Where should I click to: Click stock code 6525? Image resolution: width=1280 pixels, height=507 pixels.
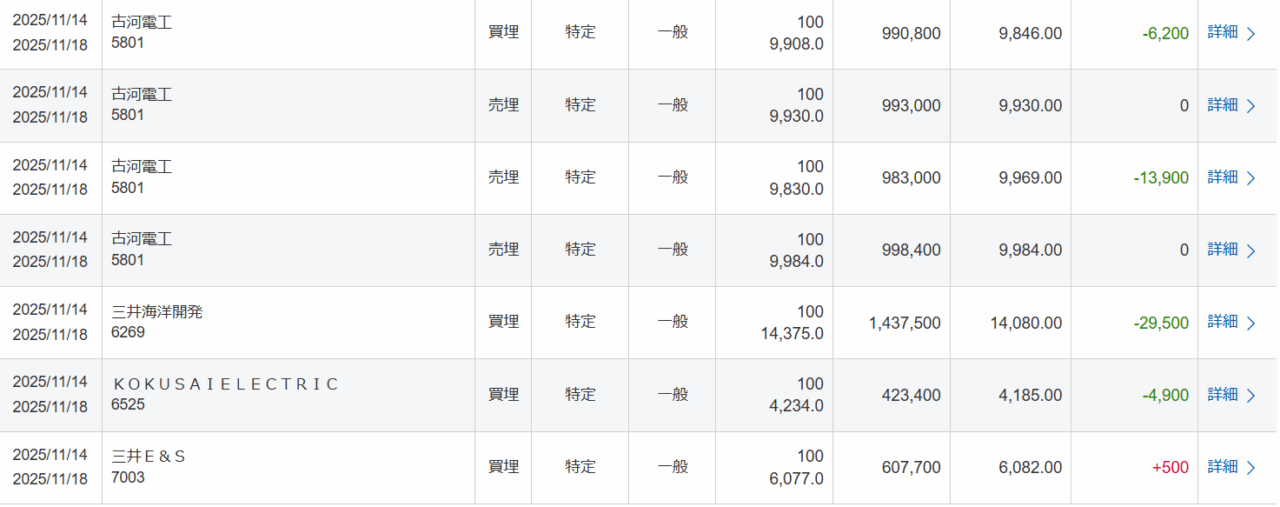point(128,405)
